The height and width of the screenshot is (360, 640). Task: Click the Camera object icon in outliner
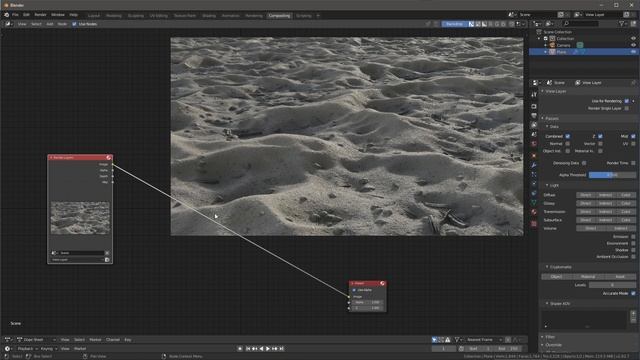pos(552,45)
